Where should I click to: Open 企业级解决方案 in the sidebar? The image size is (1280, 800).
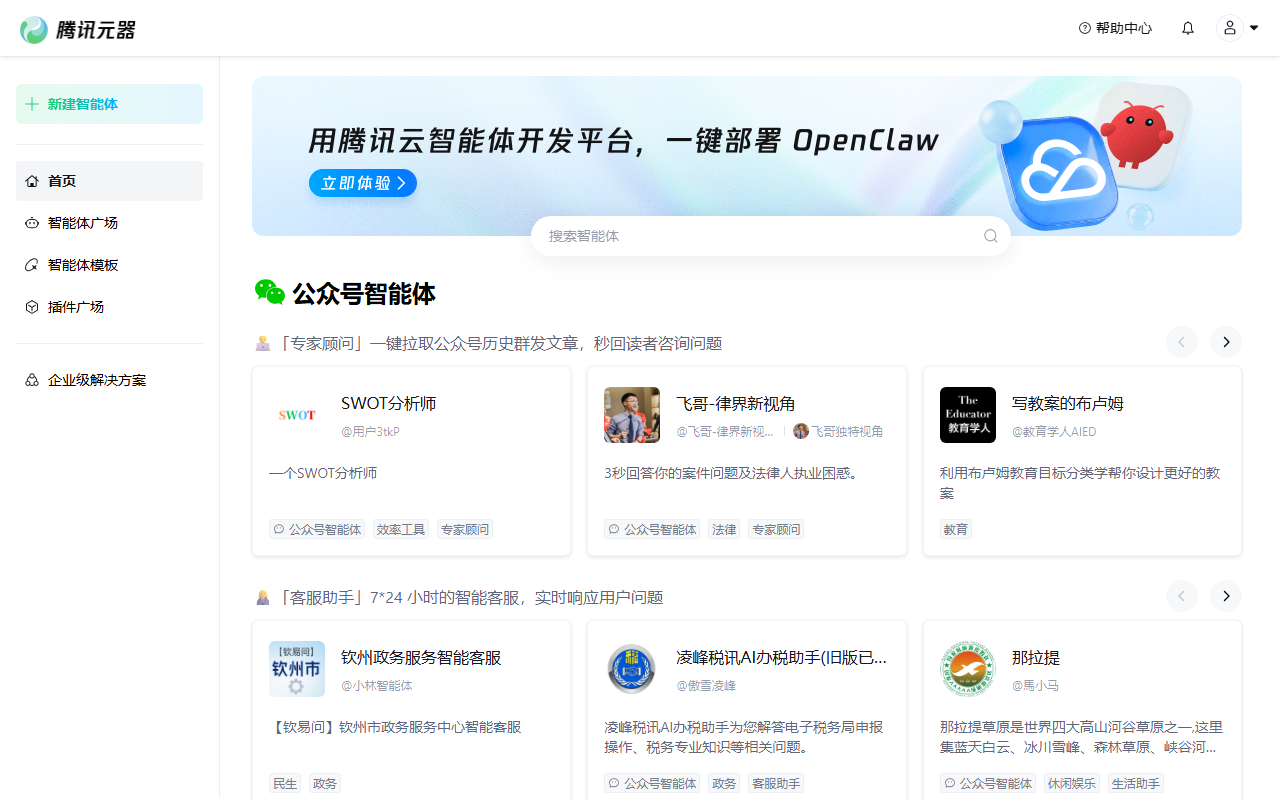click(109, 380)
